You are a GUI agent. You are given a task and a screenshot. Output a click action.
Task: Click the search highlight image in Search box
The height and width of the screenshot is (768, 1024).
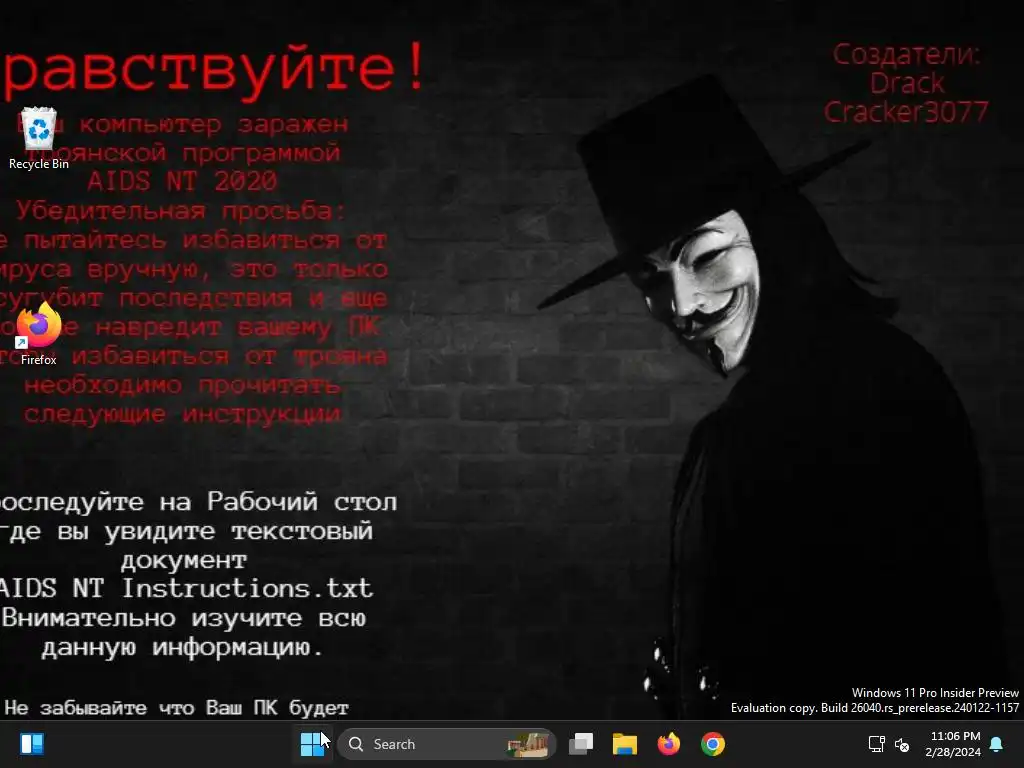(529, 744)
